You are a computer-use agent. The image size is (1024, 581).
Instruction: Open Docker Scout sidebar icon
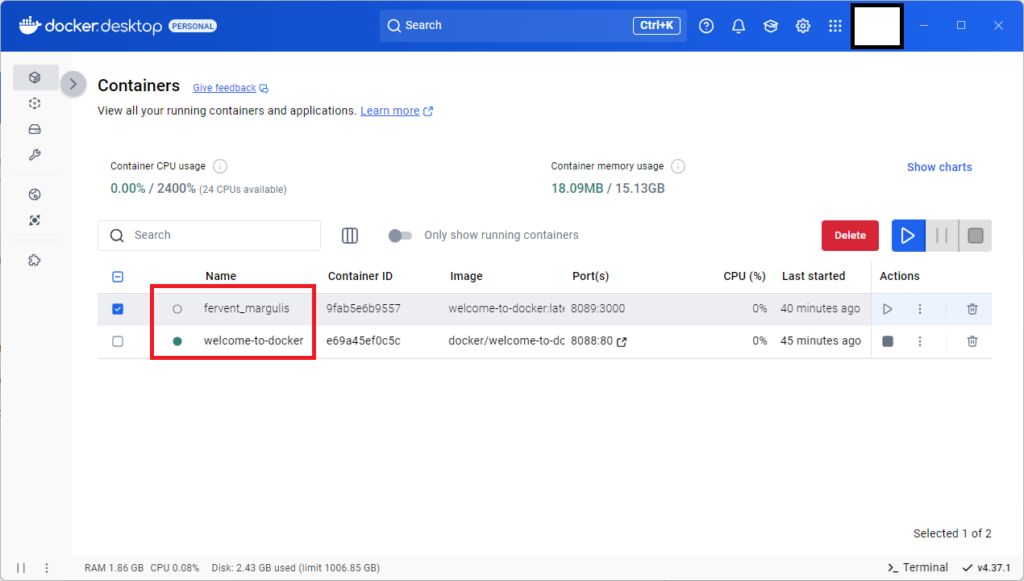(35, 221)
